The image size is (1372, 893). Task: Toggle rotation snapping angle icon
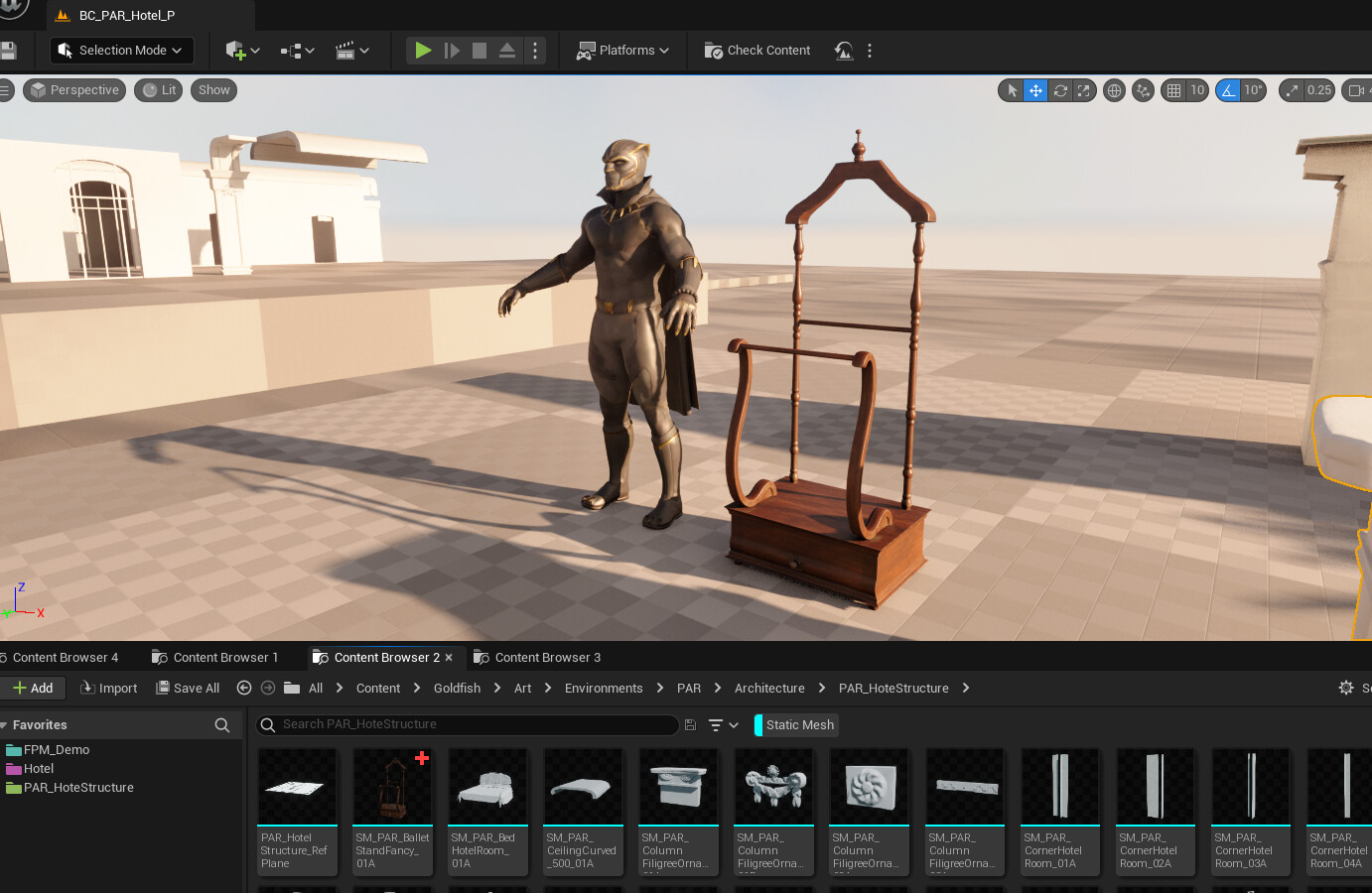[1228, 90]
